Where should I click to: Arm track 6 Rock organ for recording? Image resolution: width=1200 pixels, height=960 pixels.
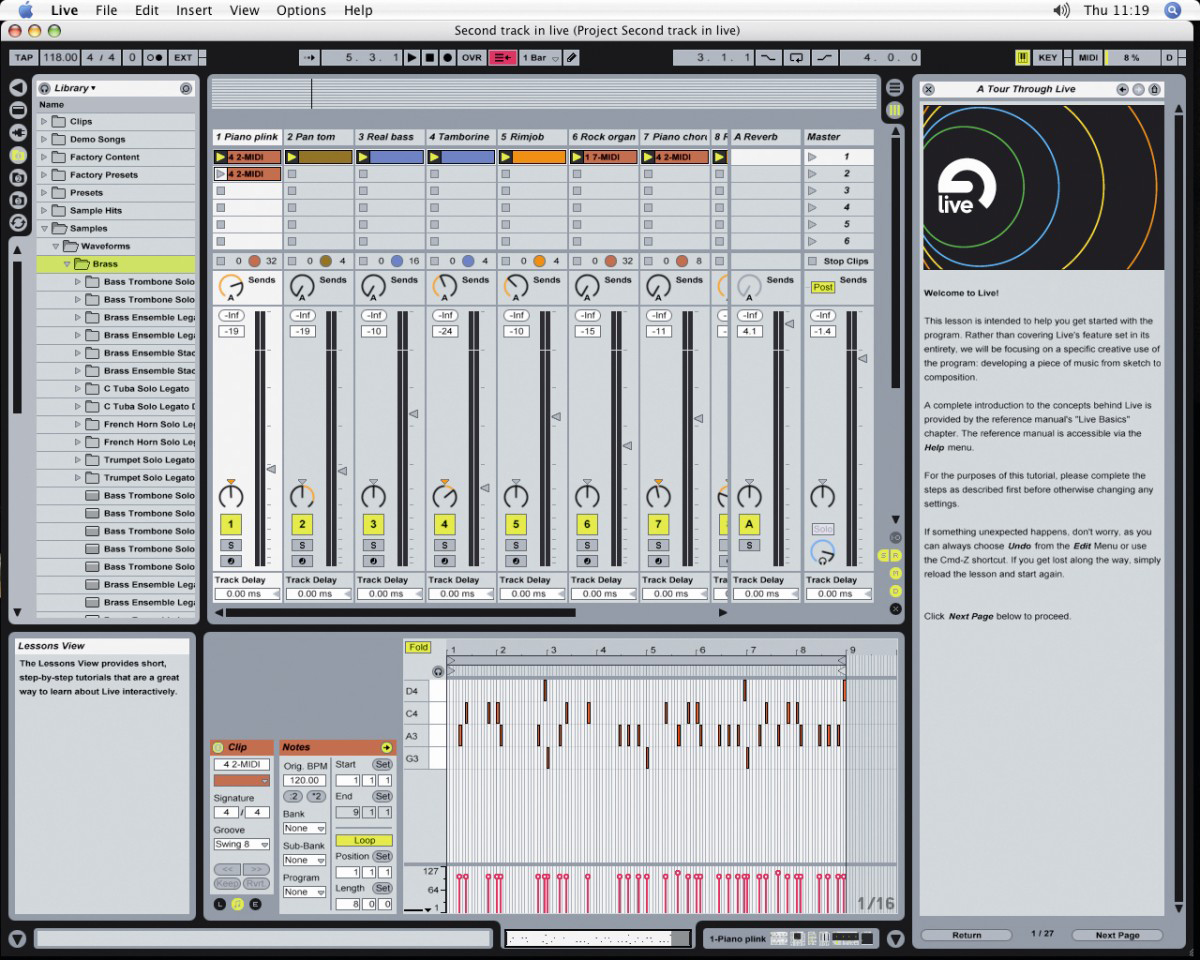[587, 561]
